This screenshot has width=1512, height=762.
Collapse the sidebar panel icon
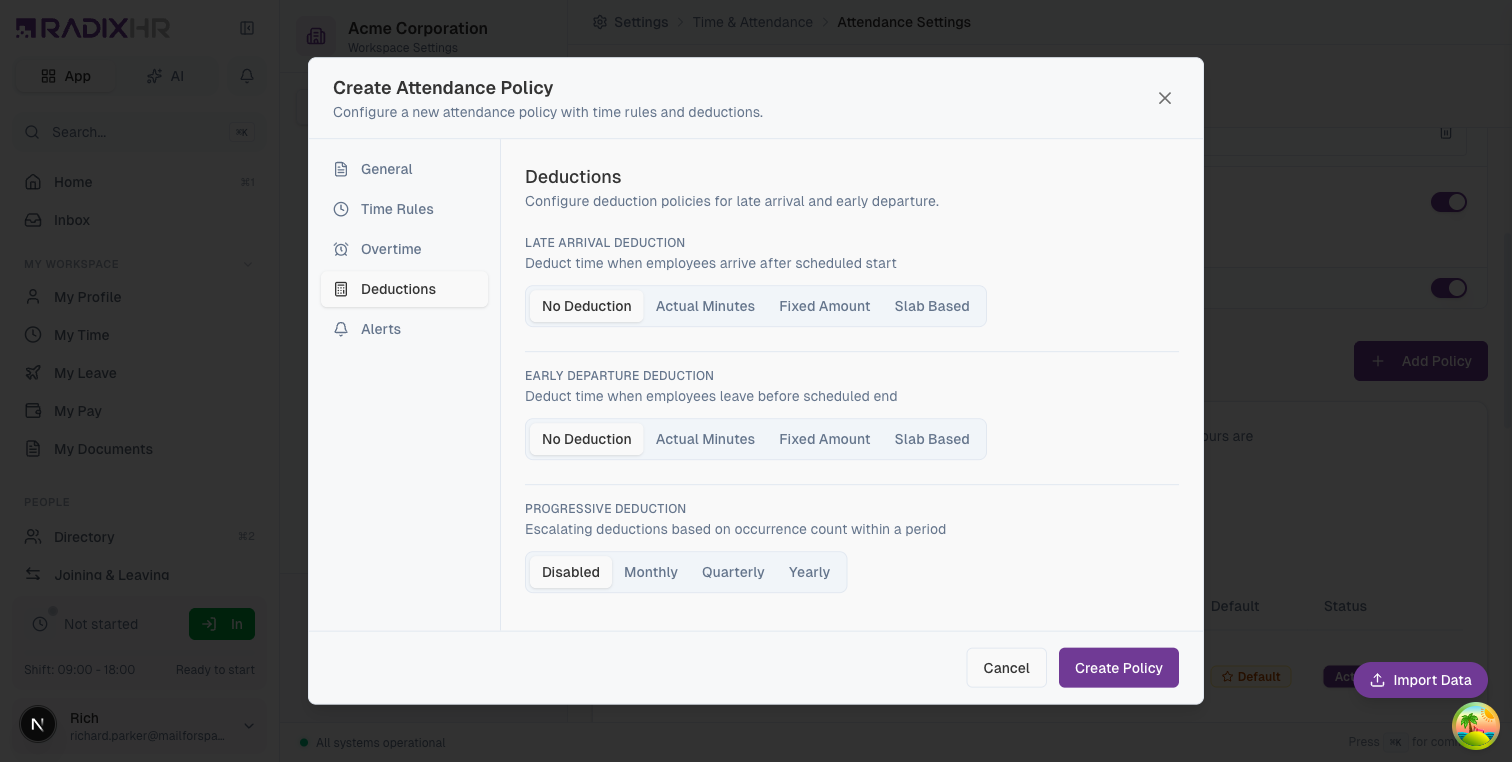(x=247, y=28)
